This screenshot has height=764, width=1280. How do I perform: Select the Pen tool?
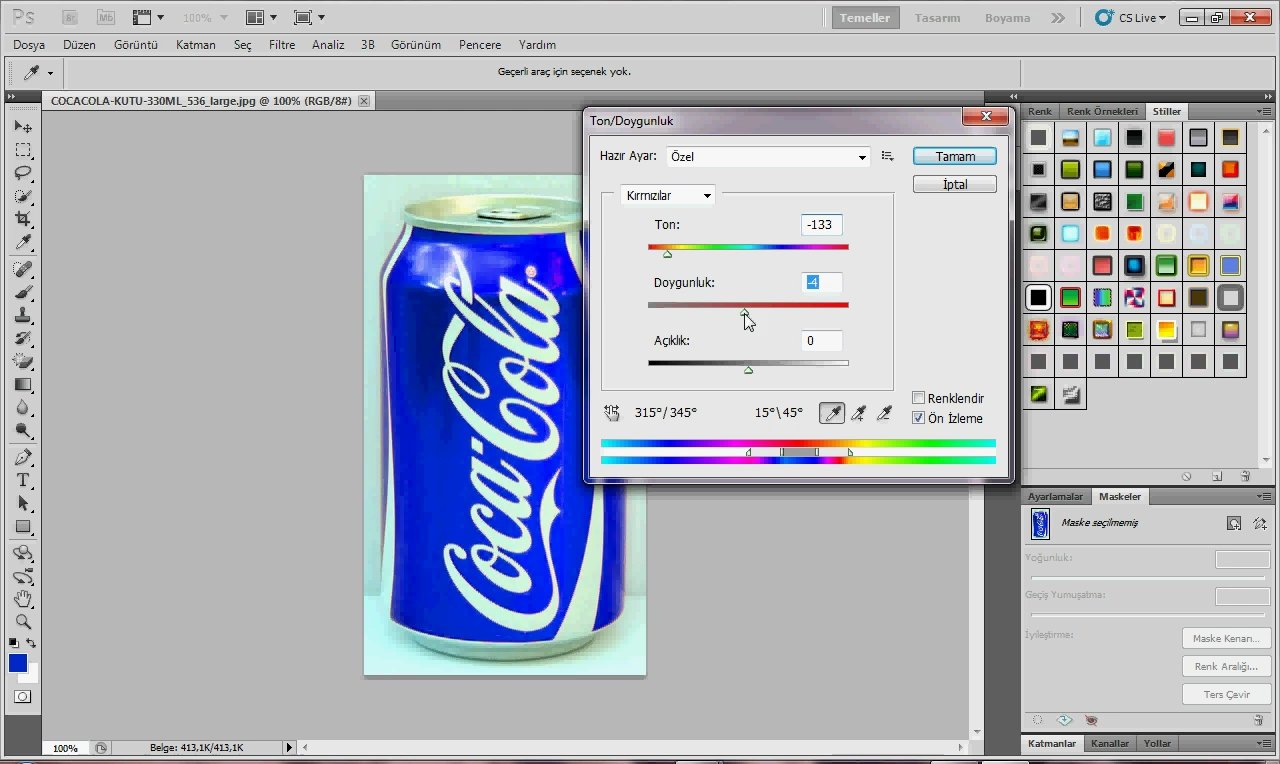[23, 457]
